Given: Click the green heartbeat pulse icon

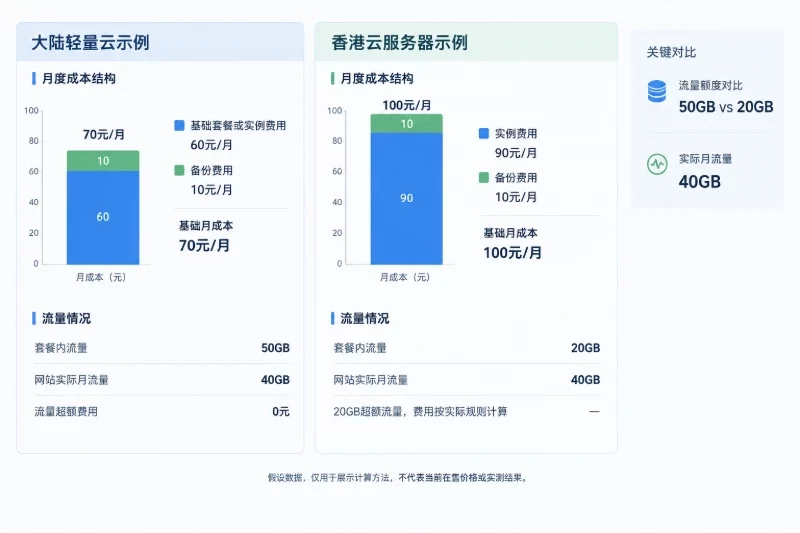Looking at the screenshot, I should click(x=657, y=164).
